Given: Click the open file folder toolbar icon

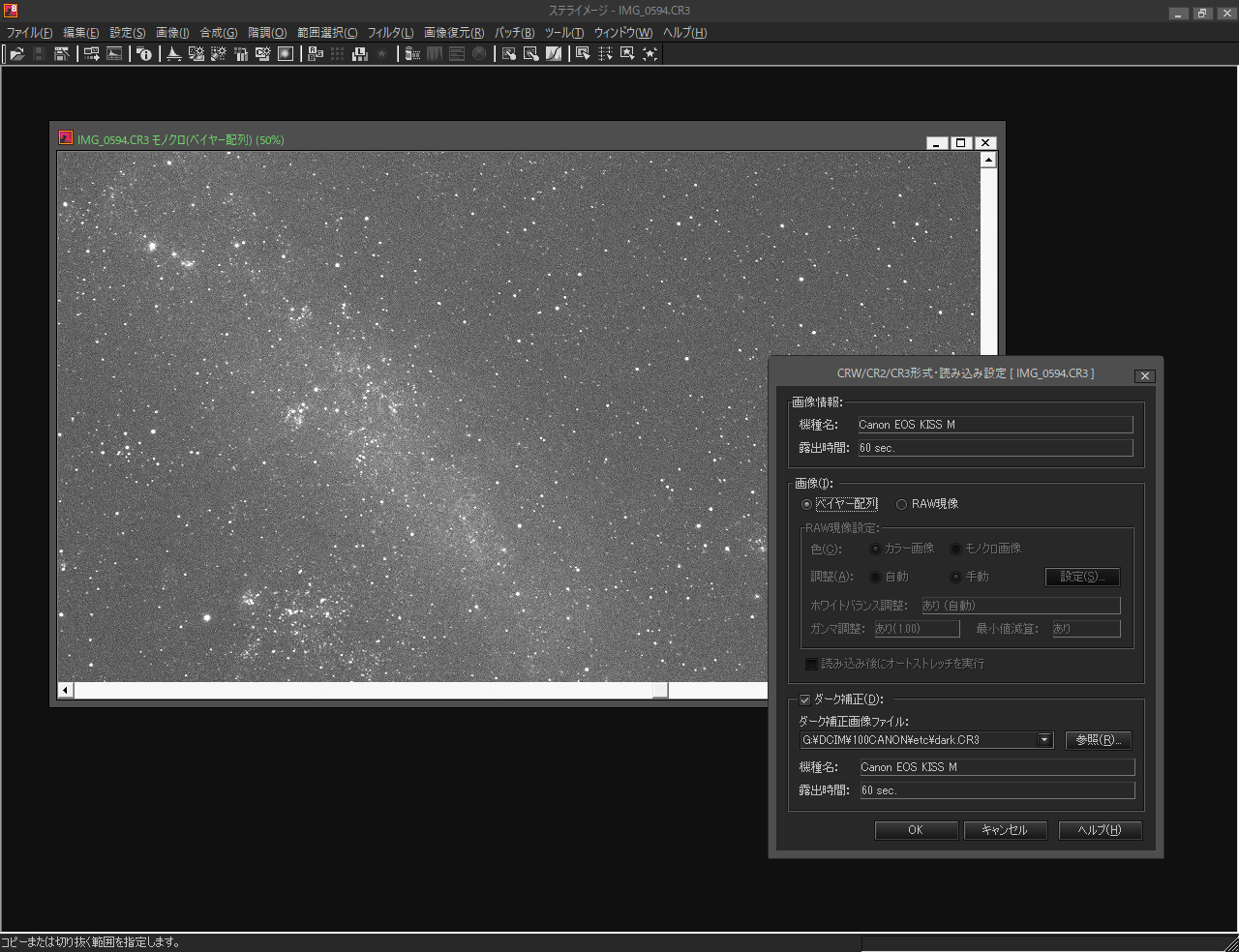Looking at the screenshot, I should point(16,54).
